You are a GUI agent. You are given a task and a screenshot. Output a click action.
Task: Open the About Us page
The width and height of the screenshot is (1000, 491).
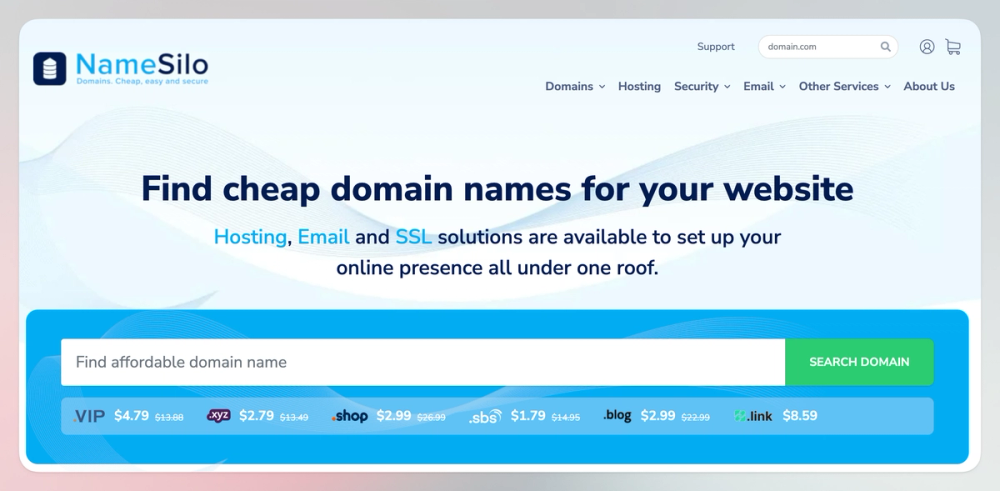[929, 86]
